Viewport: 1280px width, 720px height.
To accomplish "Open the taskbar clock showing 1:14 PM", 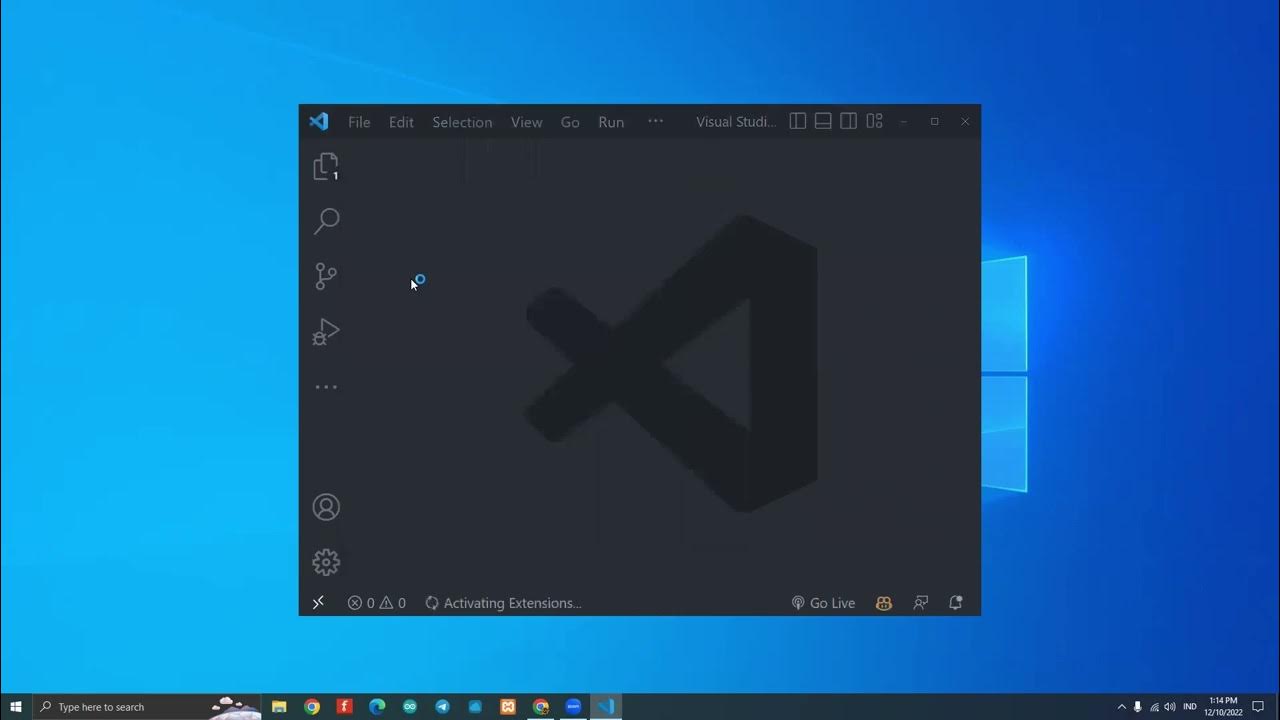I will coord(1223,707).
